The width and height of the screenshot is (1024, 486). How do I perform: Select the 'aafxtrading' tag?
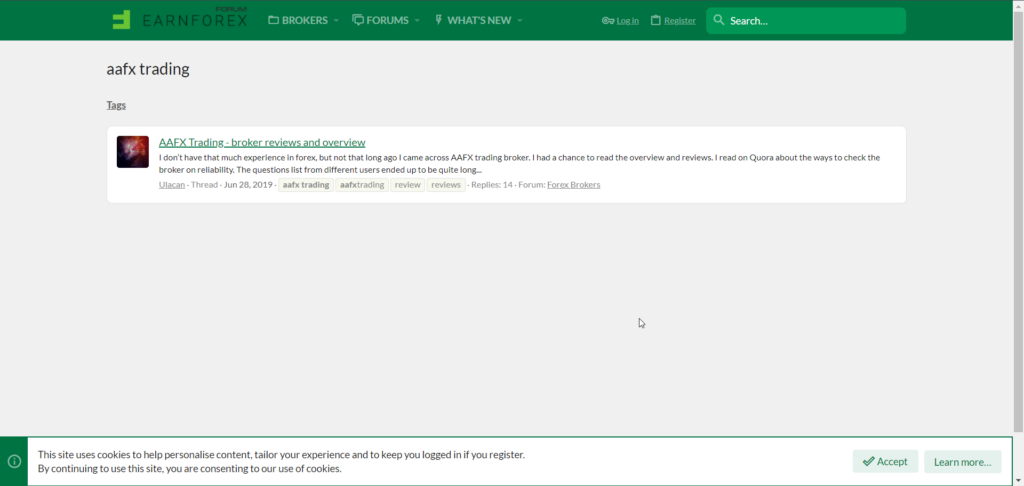(x=362, y=185)
